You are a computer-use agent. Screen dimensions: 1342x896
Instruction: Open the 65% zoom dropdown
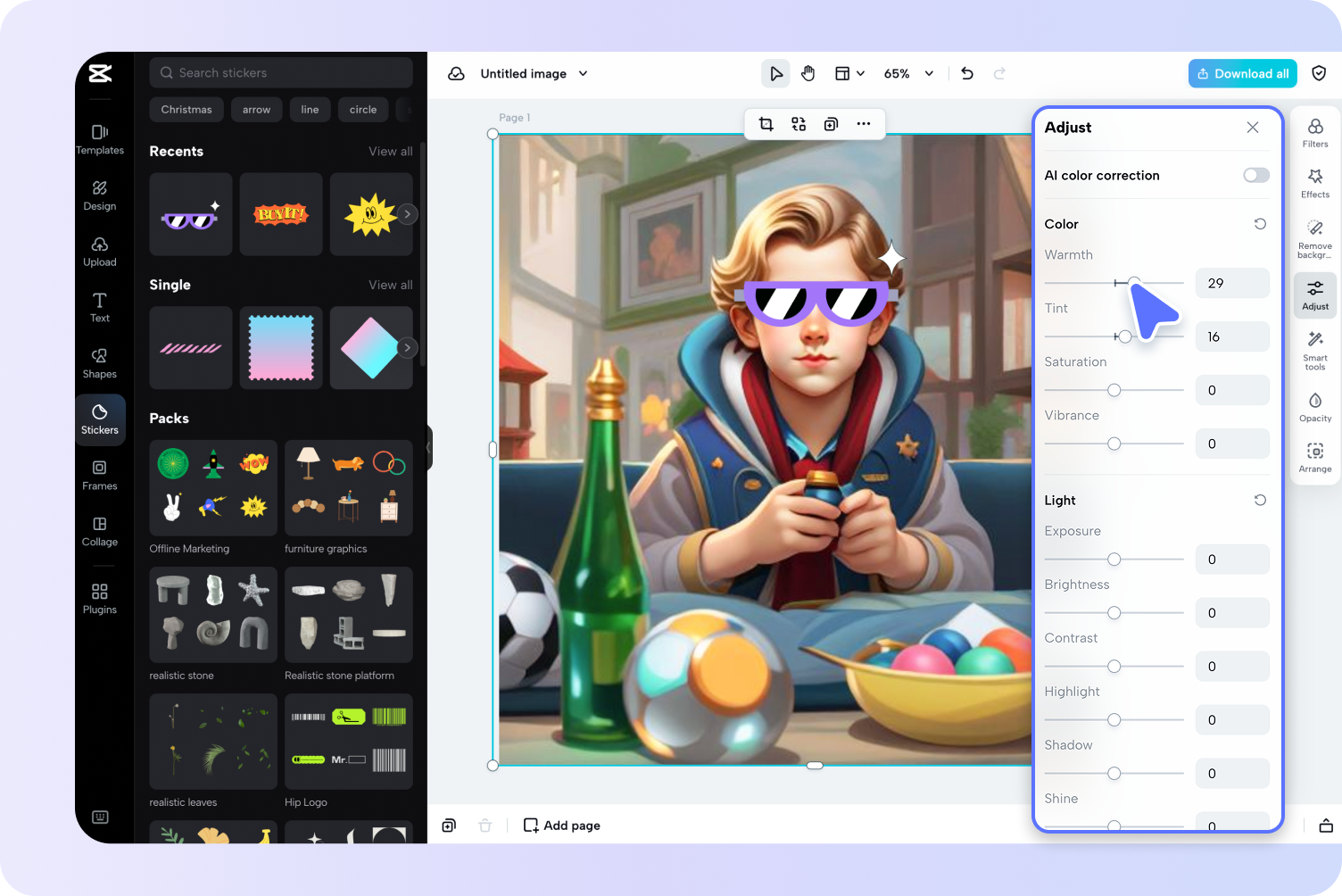click(908, 74)
